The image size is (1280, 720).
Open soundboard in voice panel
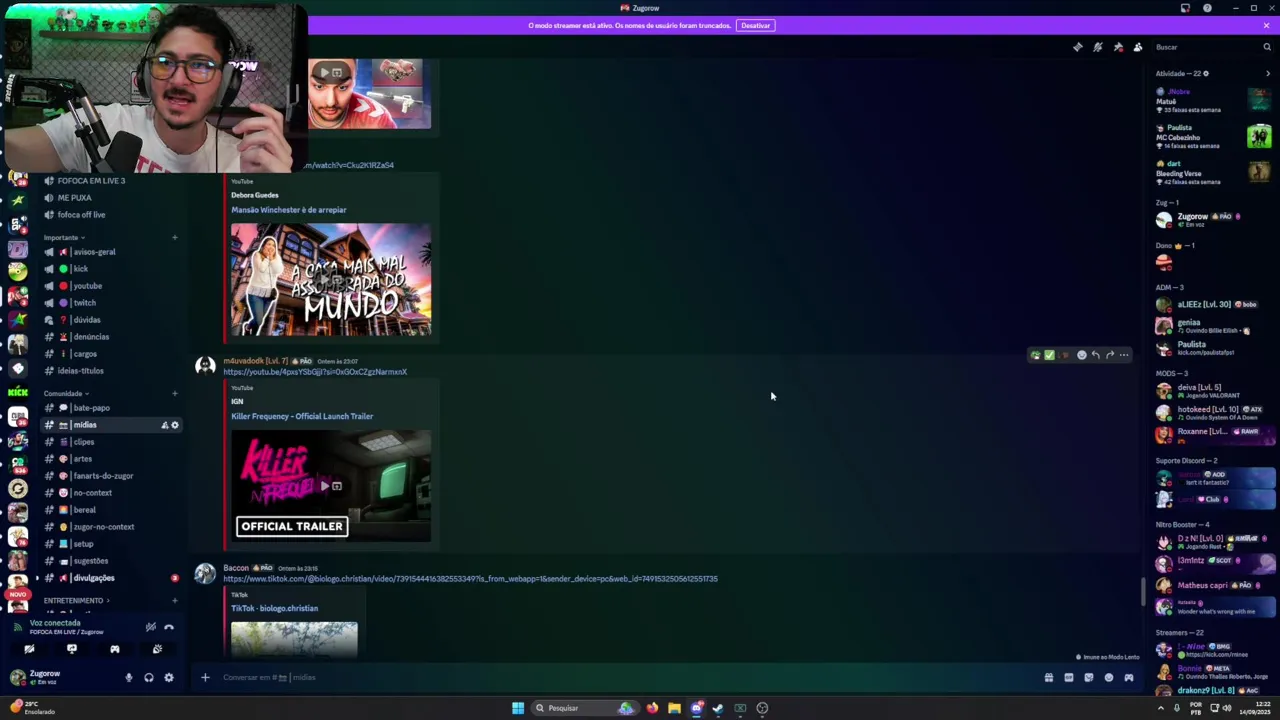coord(157,650)
